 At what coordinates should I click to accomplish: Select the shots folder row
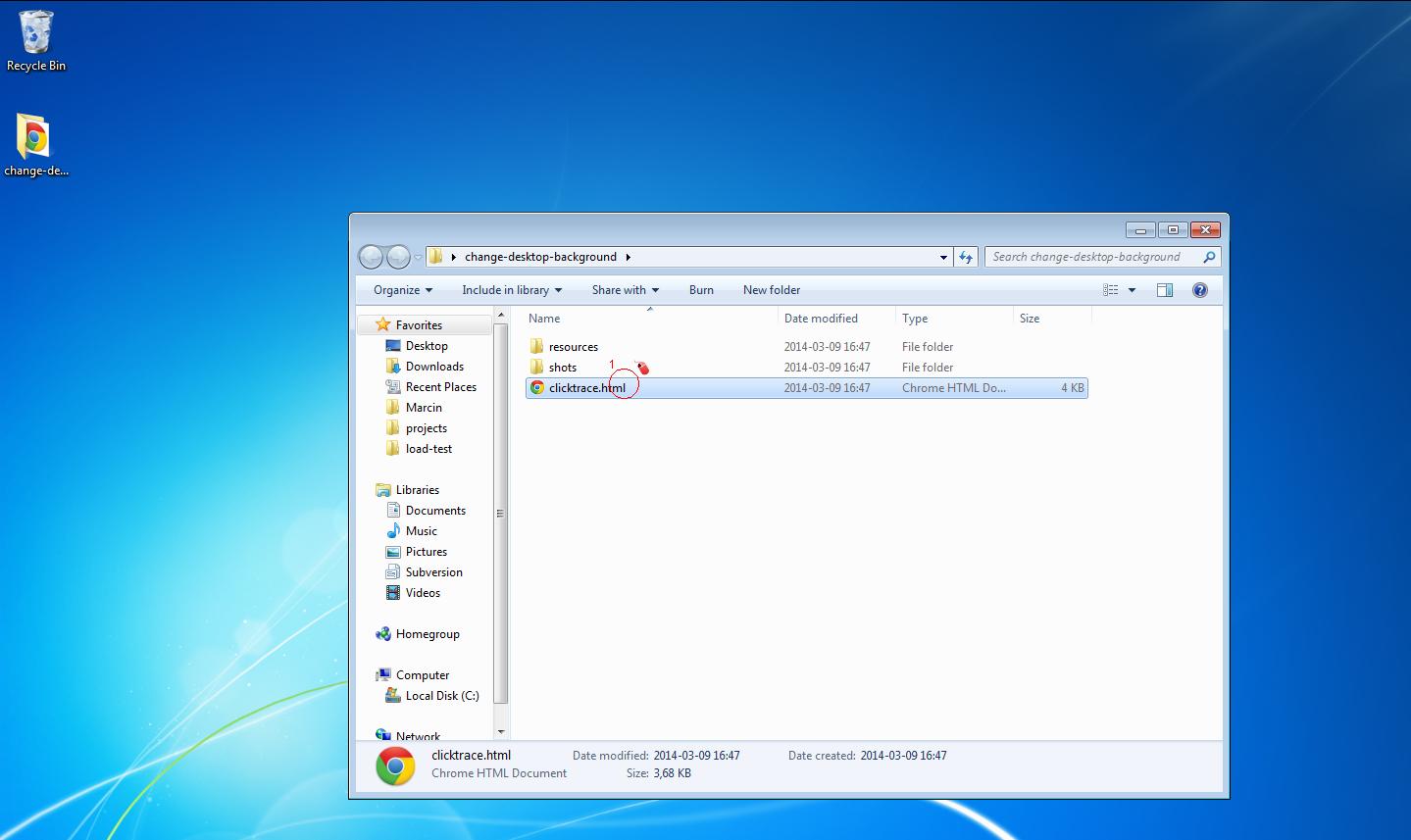coord(806,368)
